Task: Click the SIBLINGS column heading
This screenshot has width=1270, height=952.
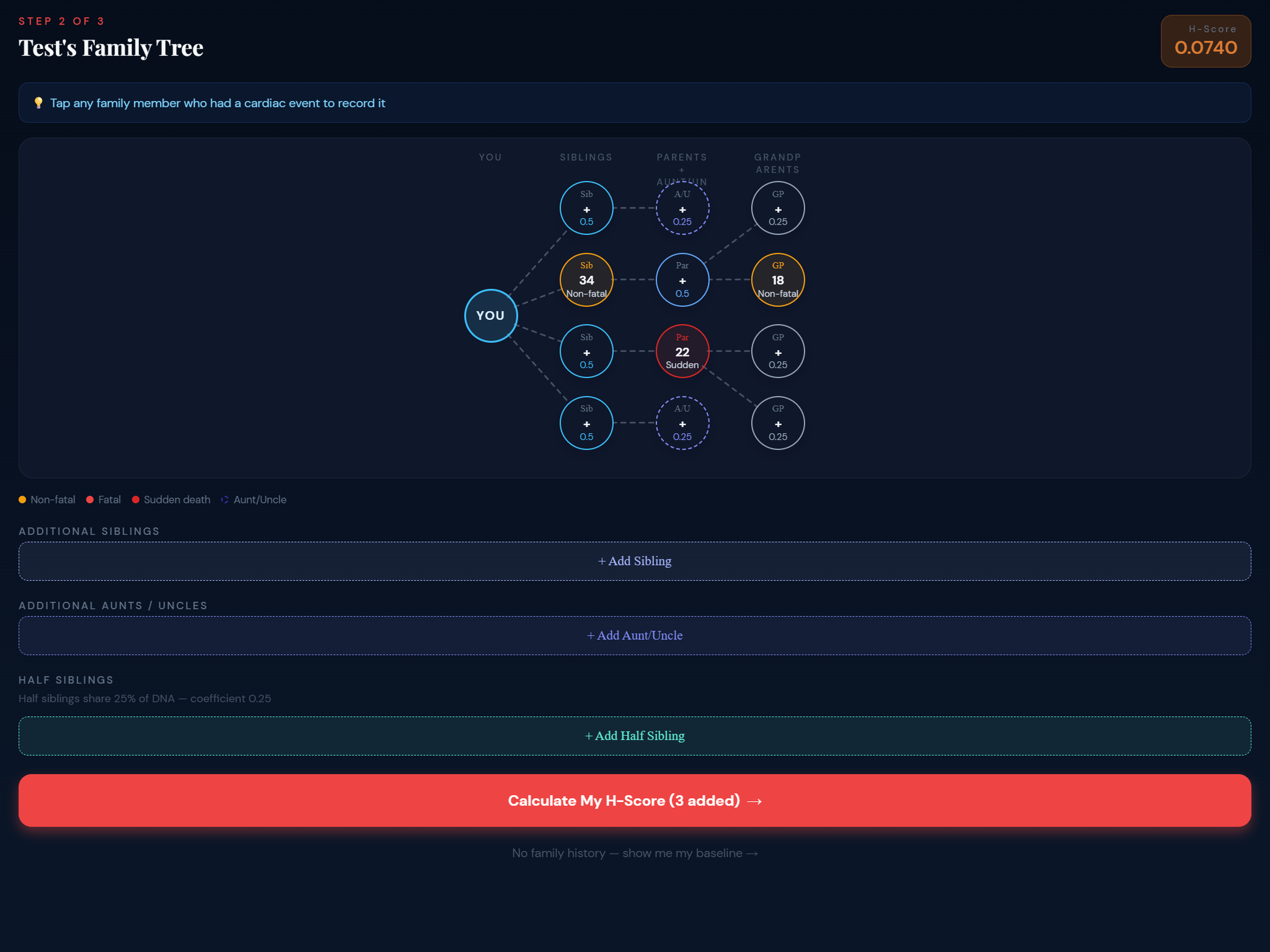Action: [x=586, y=157]
